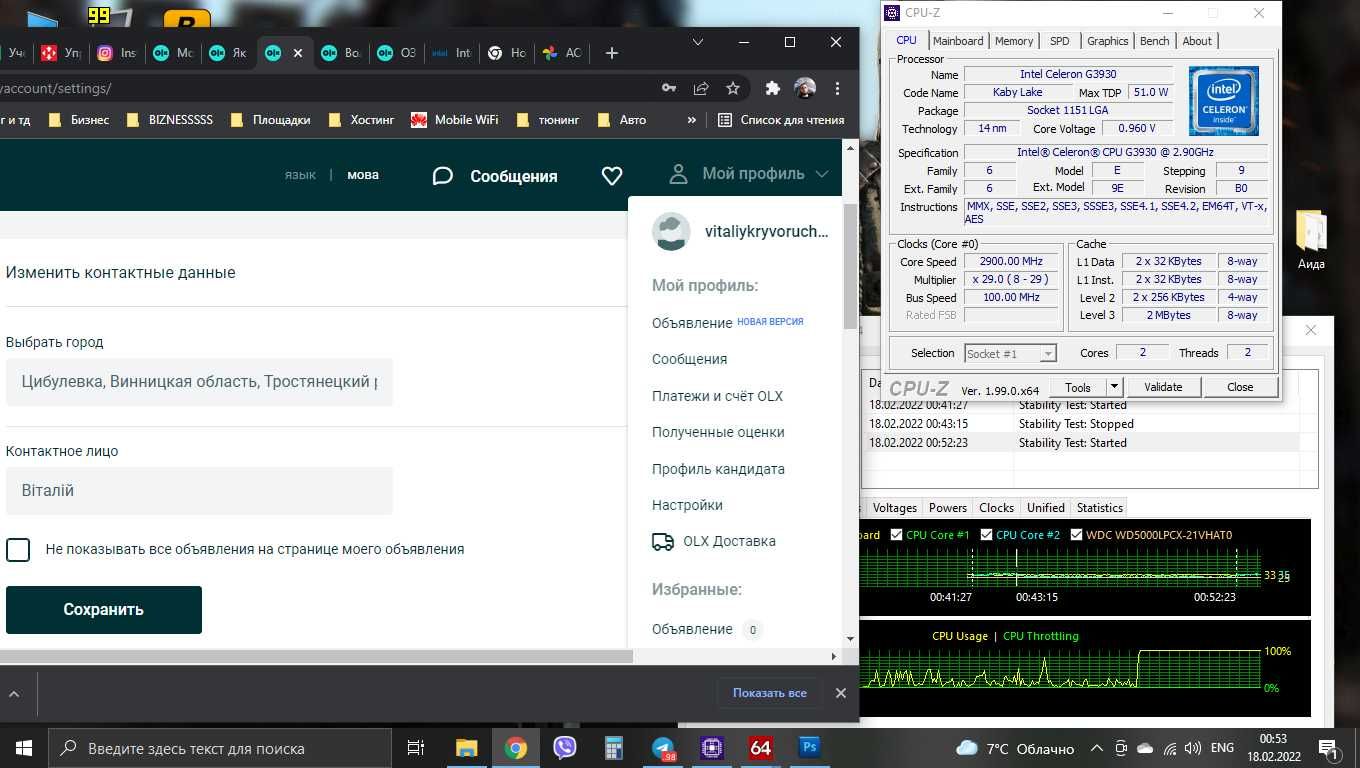
Task: Click Validate in CPU-Z
Action: (1163, 387)
